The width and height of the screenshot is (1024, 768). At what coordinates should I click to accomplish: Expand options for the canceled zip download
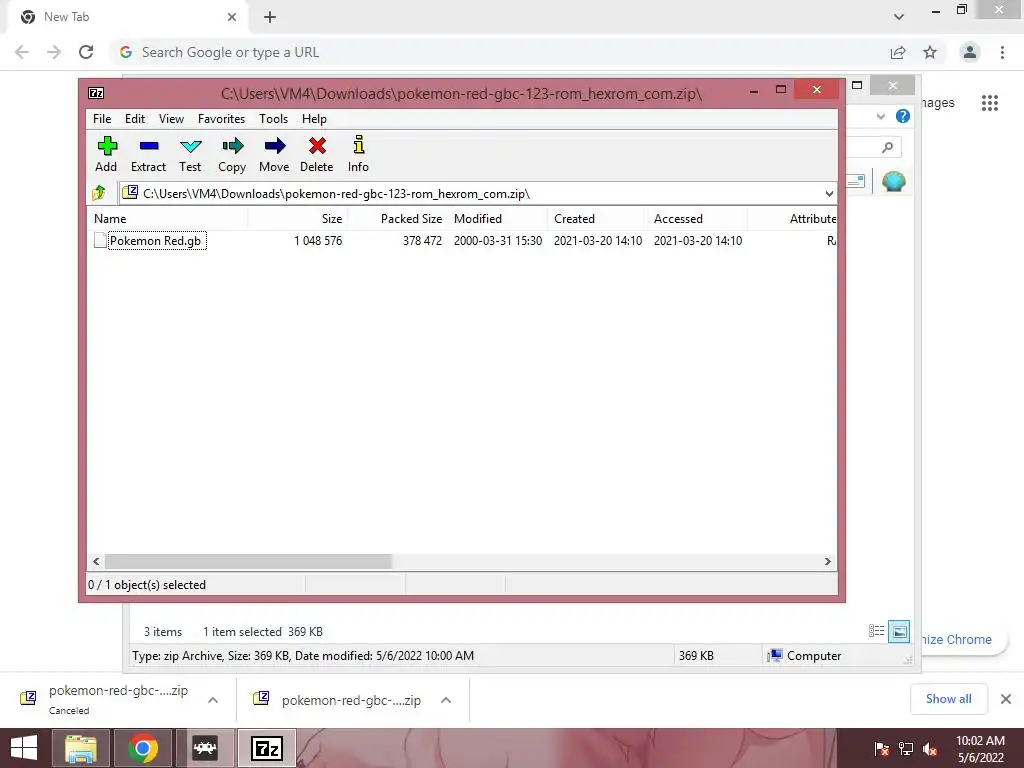[213, 700]
